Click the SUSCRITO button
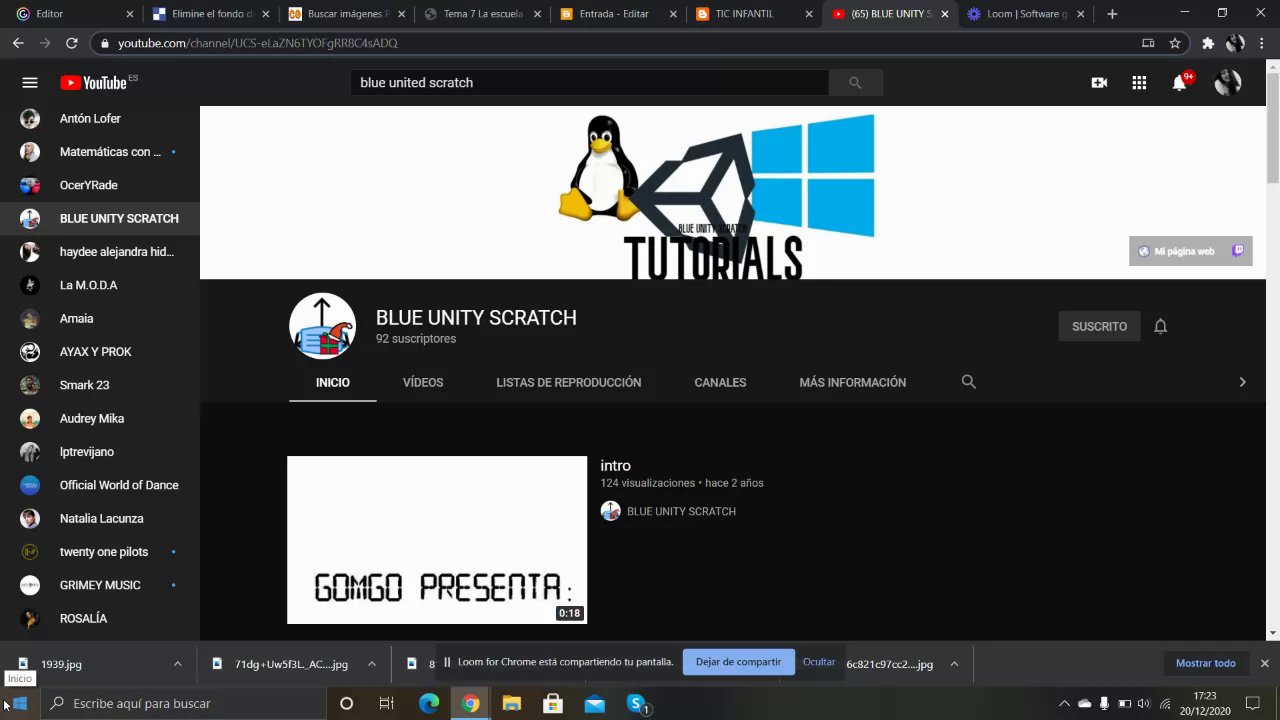 click(x=1099, y=326)
